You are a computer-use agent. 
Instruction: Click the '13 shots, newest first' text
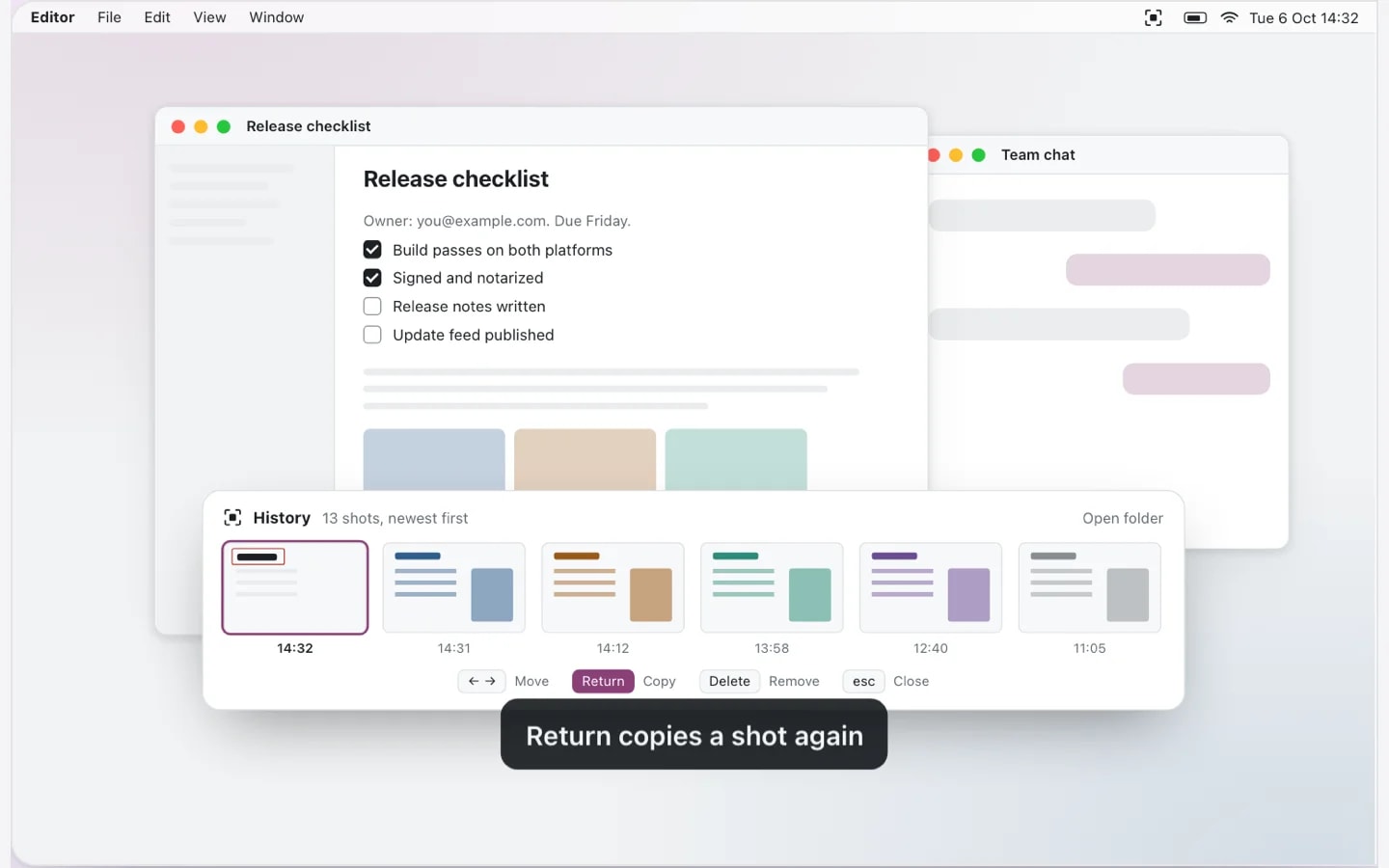[395, 518]
